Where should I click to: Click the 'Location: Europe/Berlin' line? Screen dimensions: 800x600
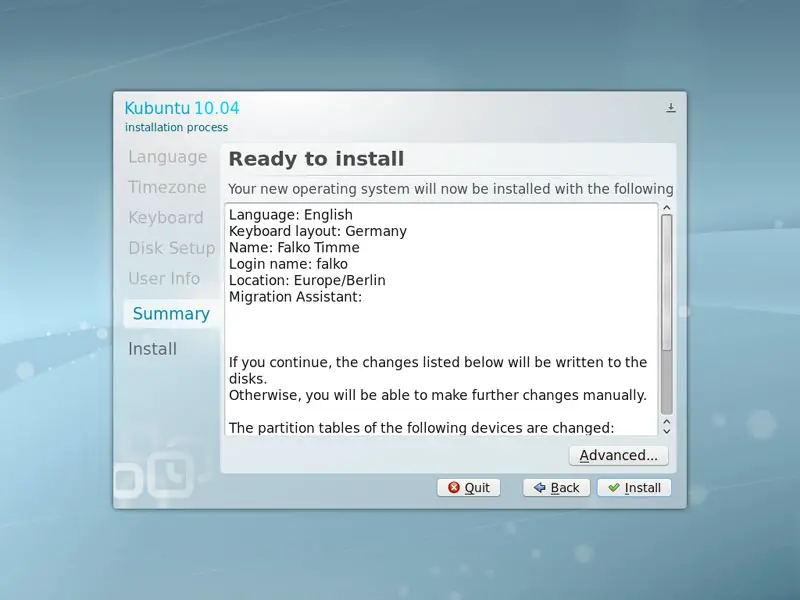click(x=307, y=280)
